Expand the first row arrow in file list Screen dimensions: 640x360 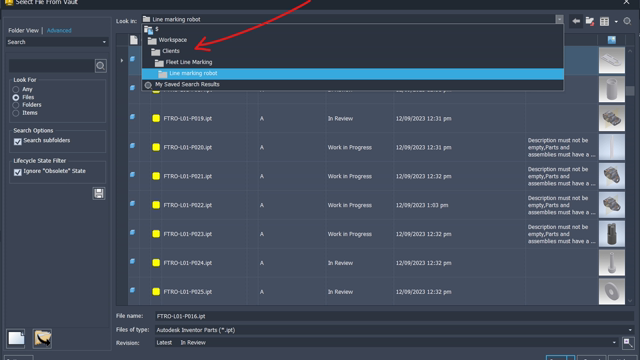[x=122, y=60]
